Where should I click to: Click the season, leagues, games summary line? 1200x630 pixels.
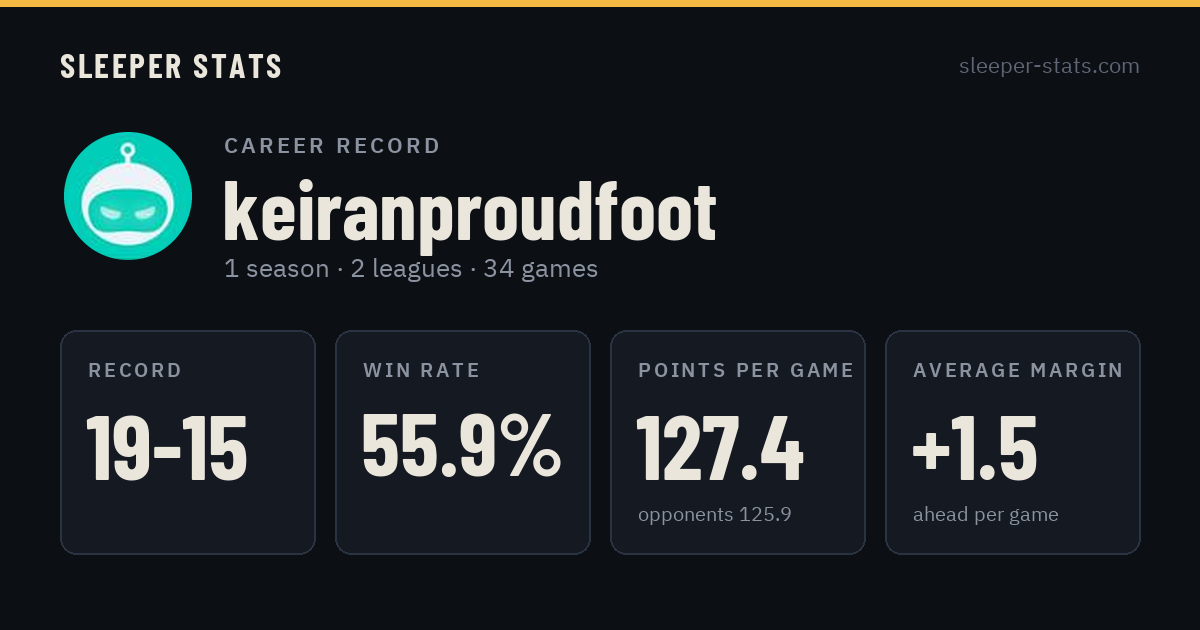[x=411, y=269]
